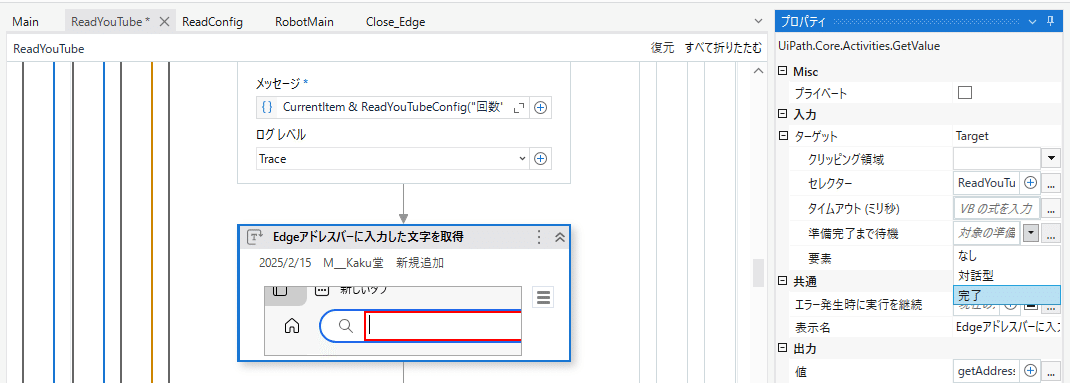Open the hamburger options menu beside the target screenshot

point(543,298)
